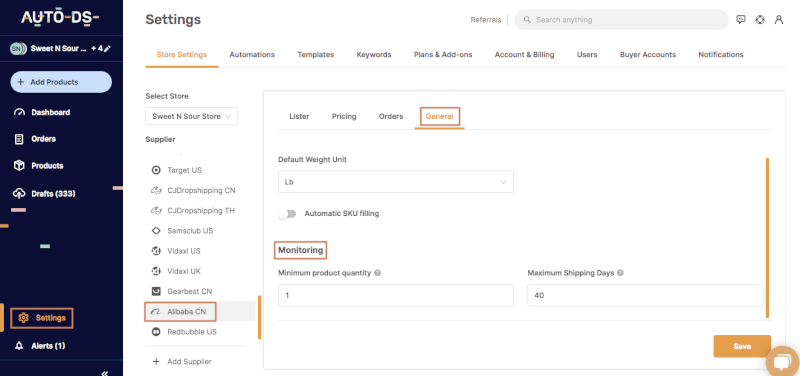Image resolution: width=800 pixels, height=376 pixels.
Task: Switch to the Keywords tab
Action: tap(374, 55)
